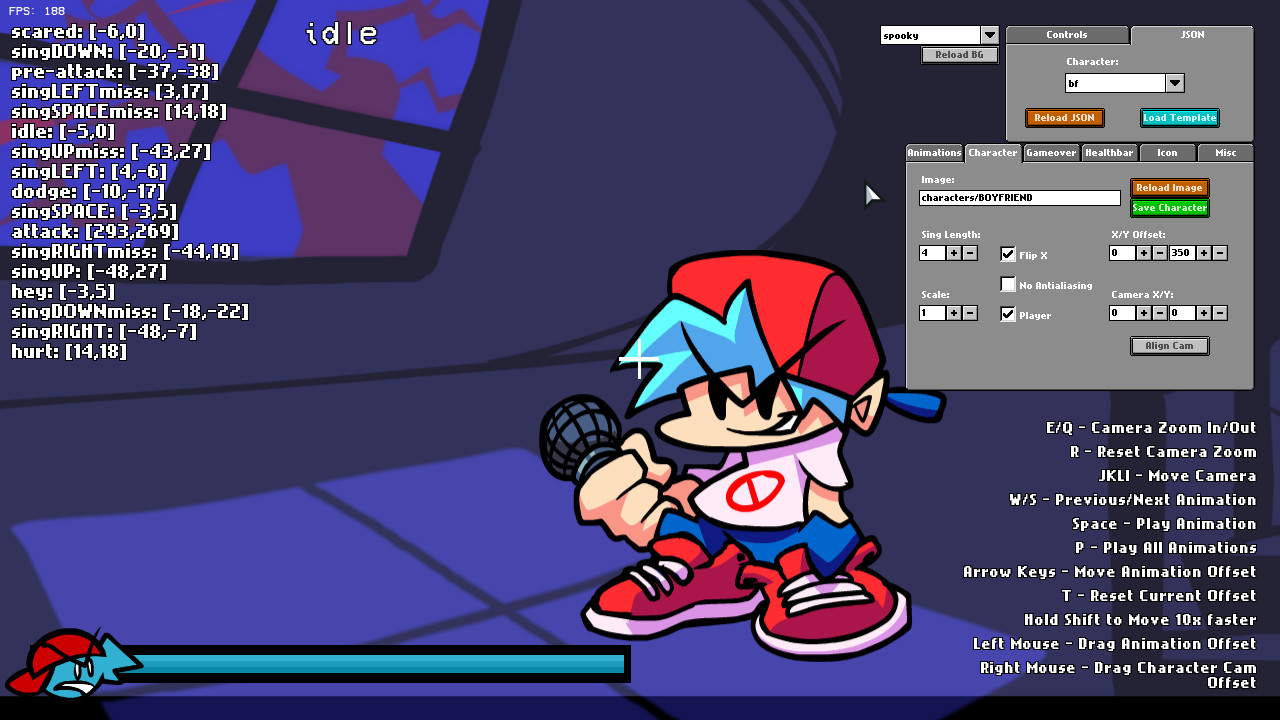Click the bf character combo box field
Screen dimensions: 1280x720
pyautogui.click(x=1115, y=83)
